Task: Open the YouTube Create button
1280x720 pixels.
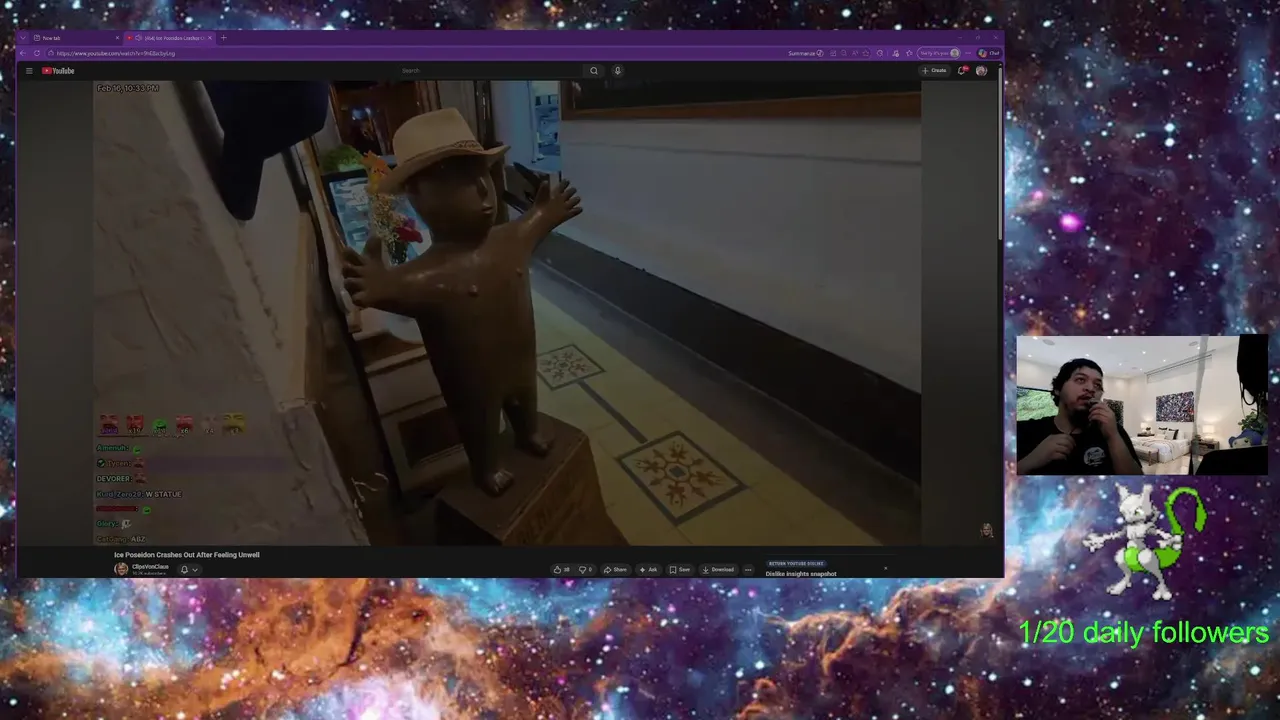Action: point(934,70)
